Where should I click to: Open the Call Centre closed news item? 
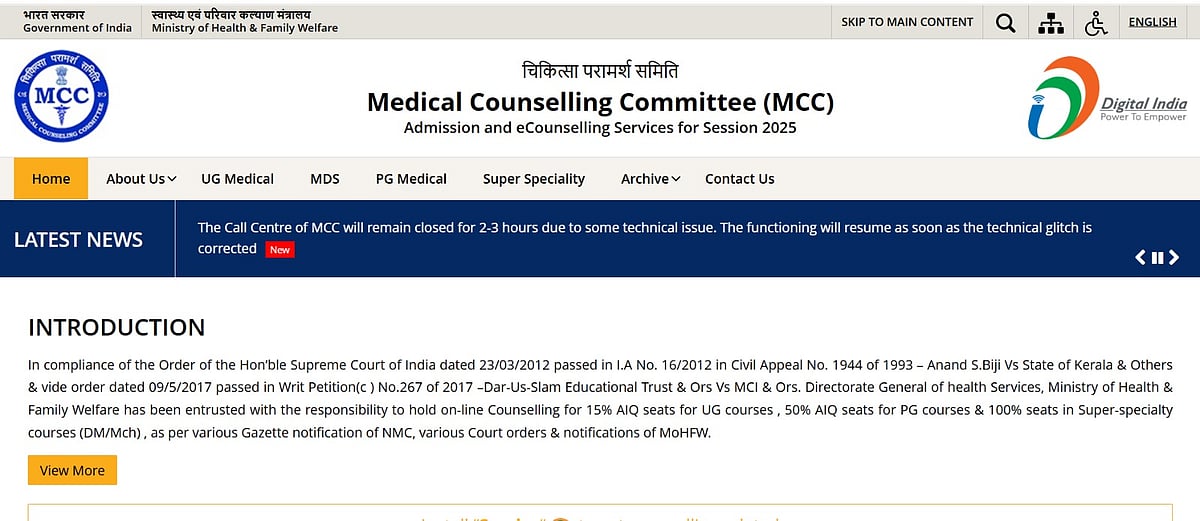click(644, 228)
